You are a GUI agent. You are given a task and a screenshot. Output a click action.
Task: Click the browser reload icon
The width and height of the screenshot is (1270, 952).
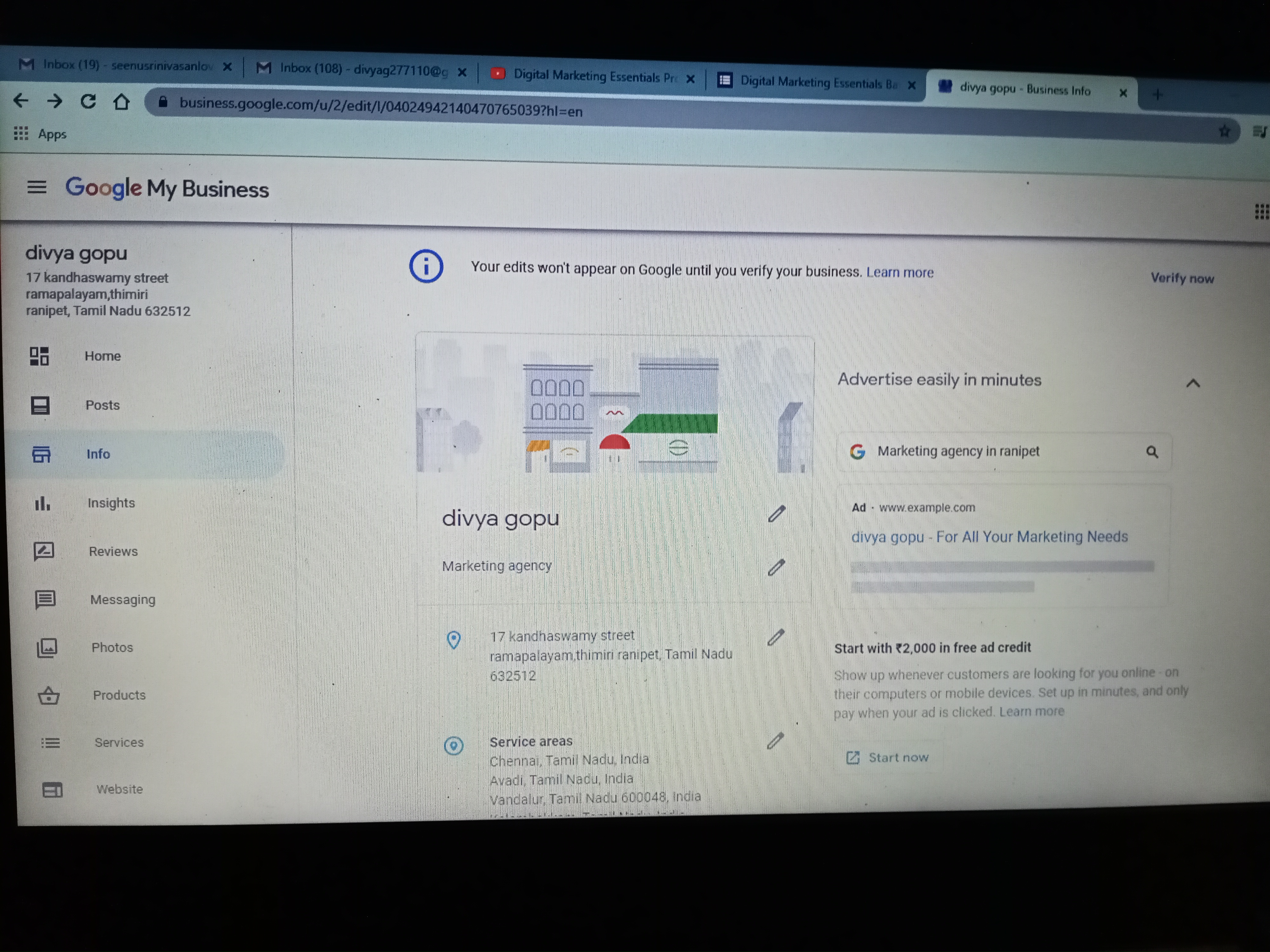click(88, 102)
